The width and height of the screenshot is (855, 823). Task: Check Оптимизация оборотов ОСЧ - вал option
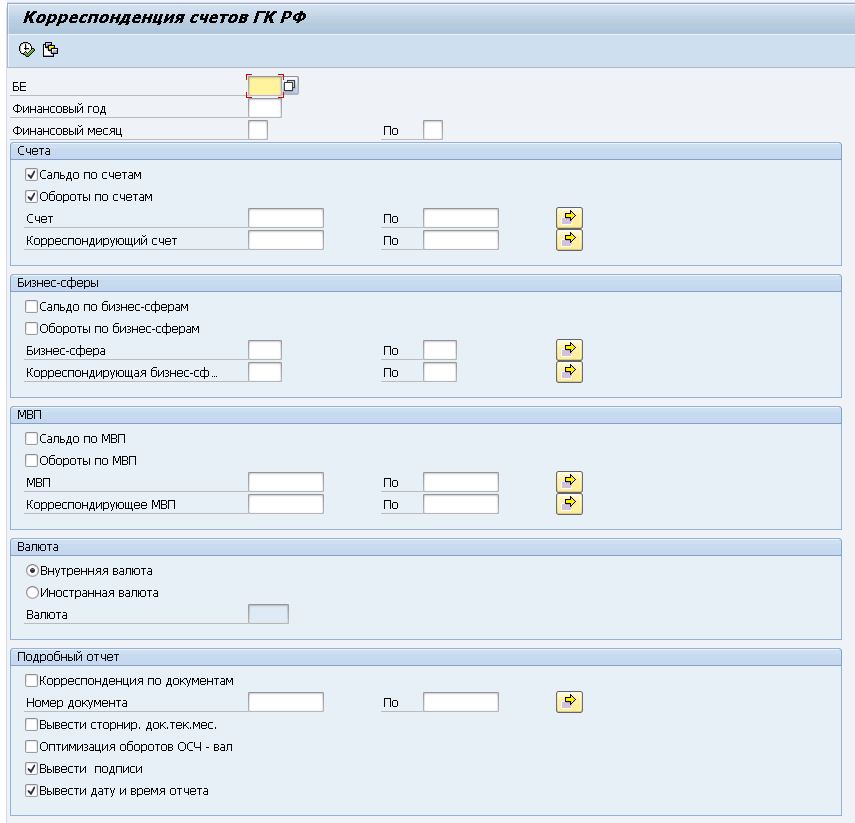click(x=32, y=747)
